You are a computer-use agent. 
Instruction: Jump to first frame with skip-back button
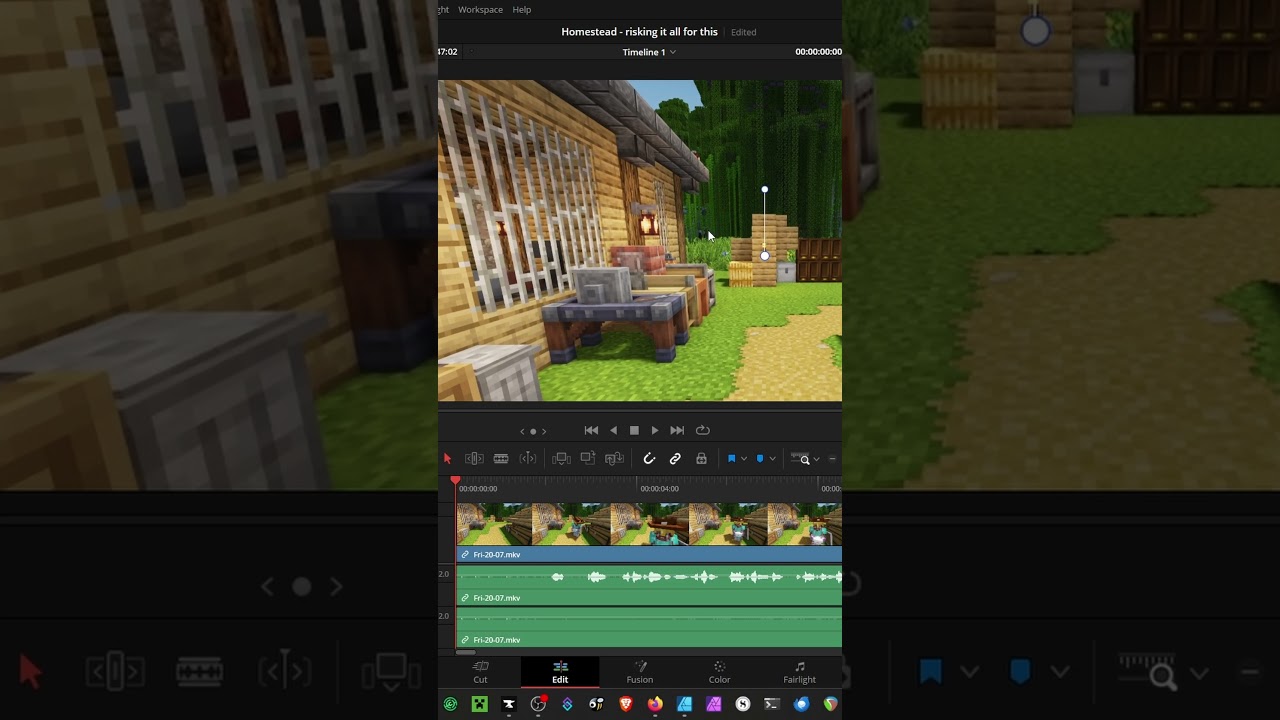click(x=591, y=430)
